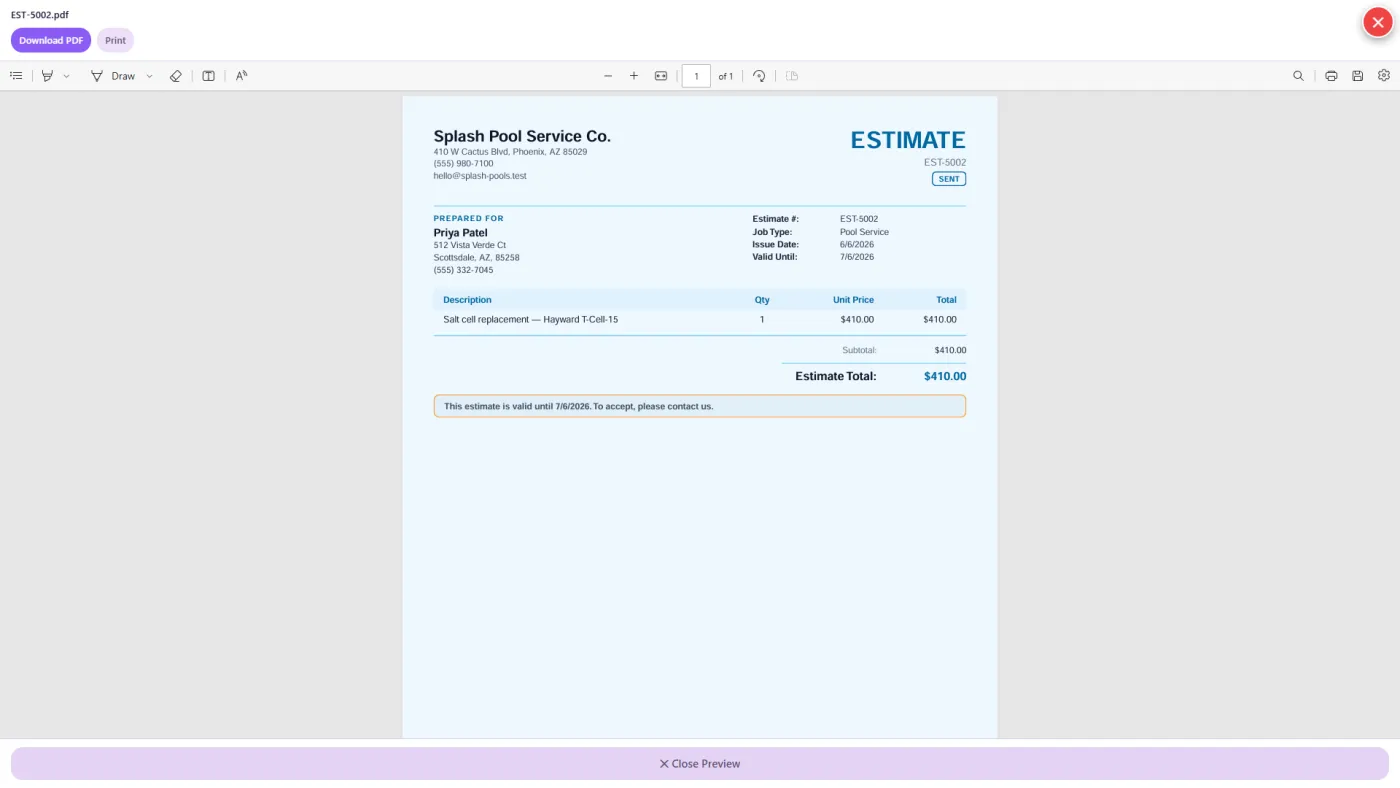This screenshot has height=788, width=1400.
Task: Click the SENT status badge
Action: pos(949,179)
